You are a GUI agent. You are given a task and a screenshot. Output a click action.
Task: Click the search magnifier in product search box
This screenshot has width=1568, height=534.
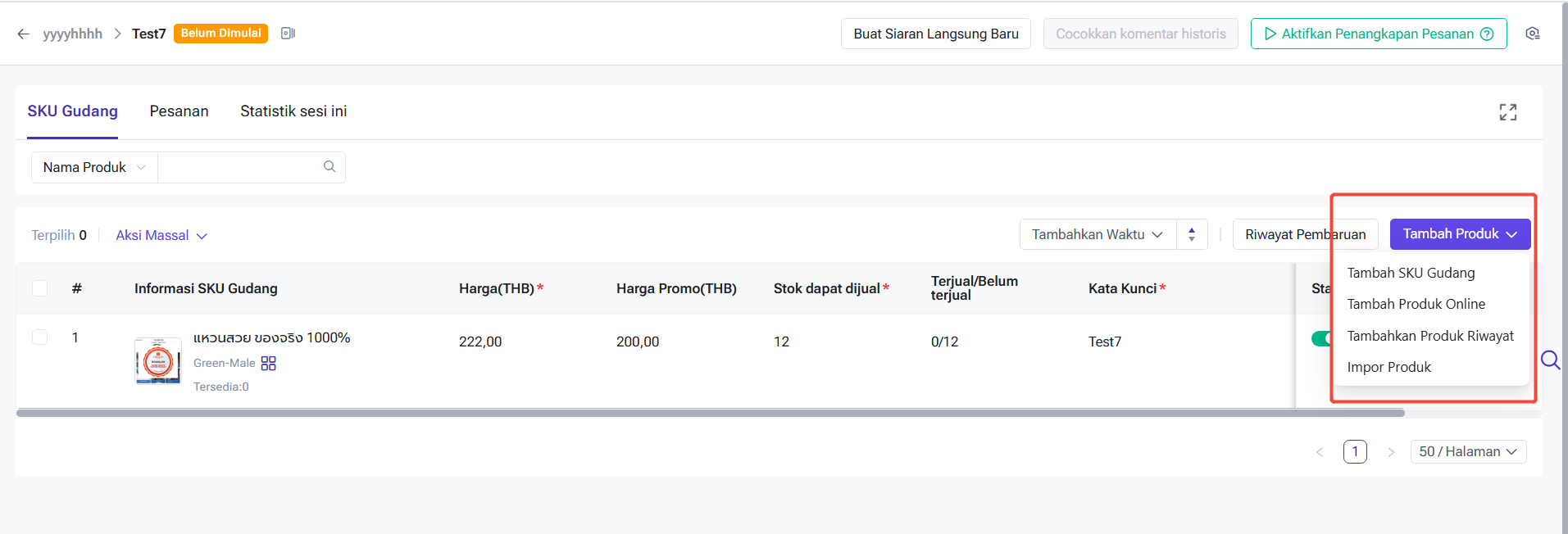click(x=330, y=166)
